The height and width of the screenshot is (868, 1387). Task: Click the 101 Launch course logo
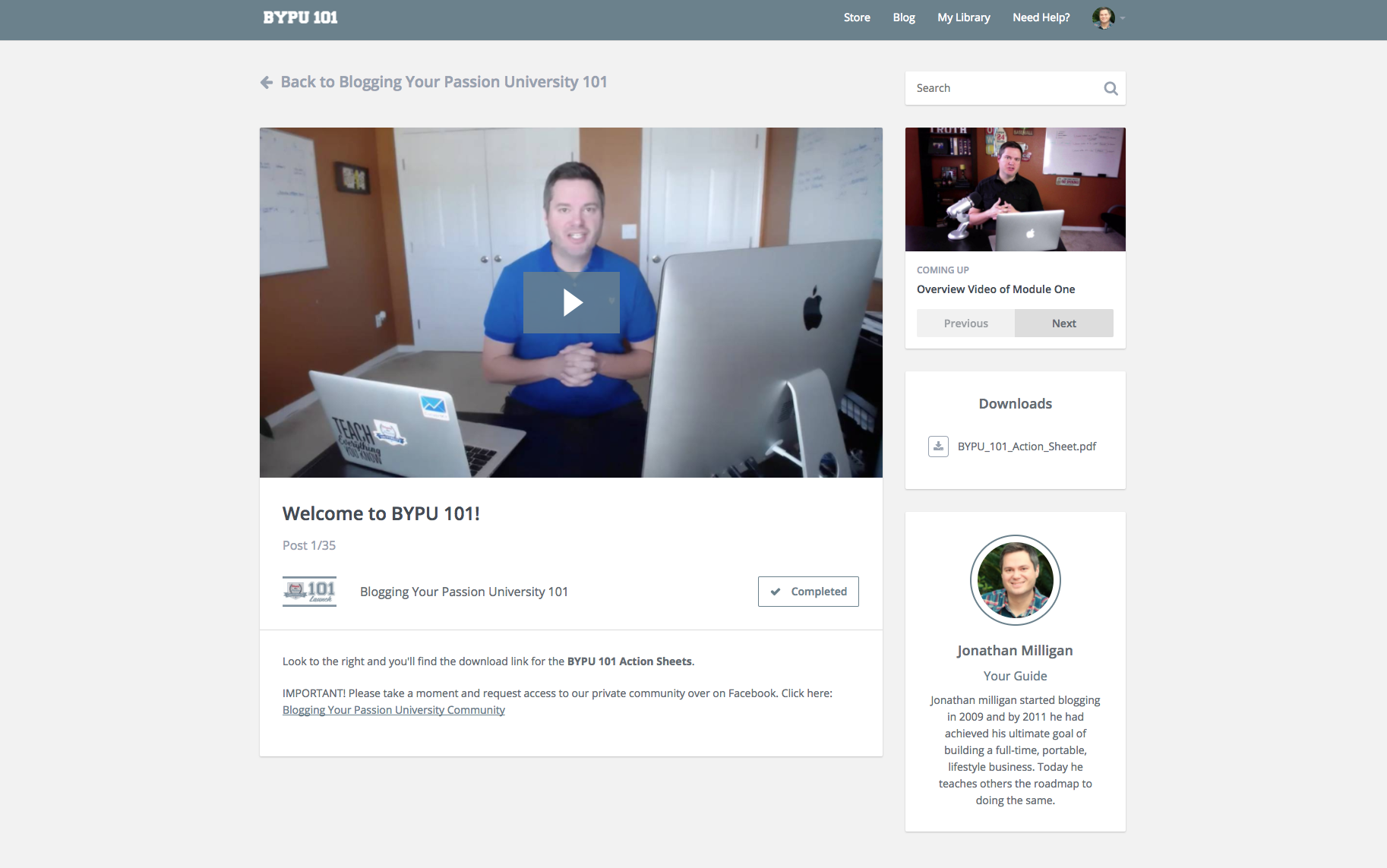pyautogui.click(x=309, y=592)
